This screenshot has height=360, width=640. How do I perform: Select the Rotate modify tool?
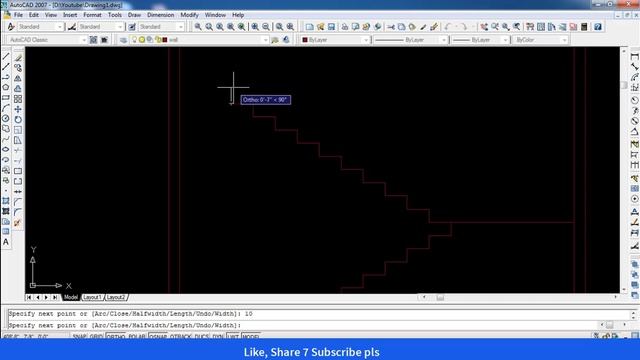tap(18, 120)
